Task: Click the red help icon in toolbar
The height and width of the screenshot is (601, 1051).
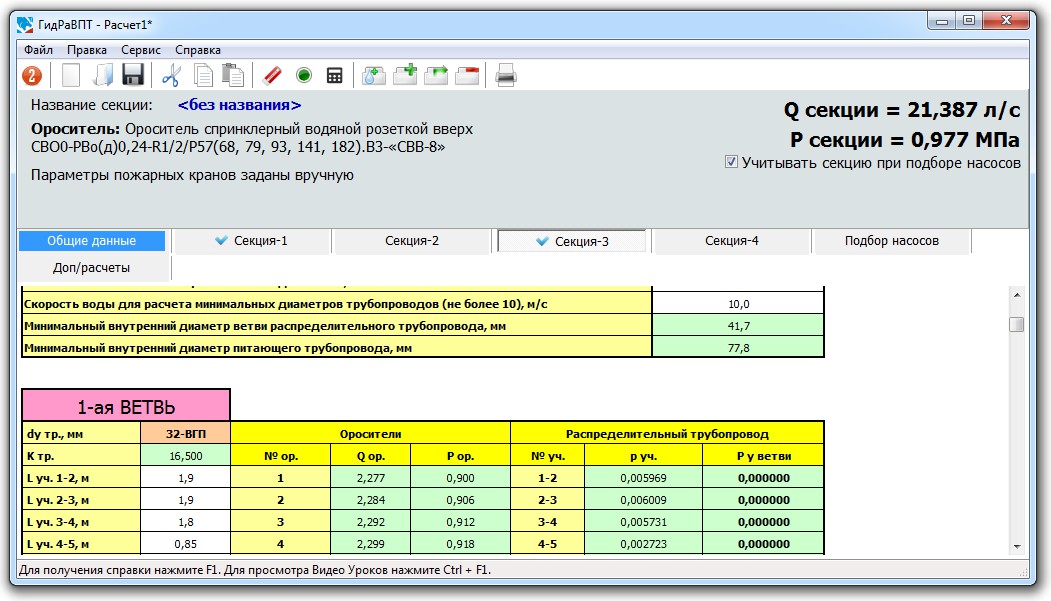Action: tap(33, 75)
